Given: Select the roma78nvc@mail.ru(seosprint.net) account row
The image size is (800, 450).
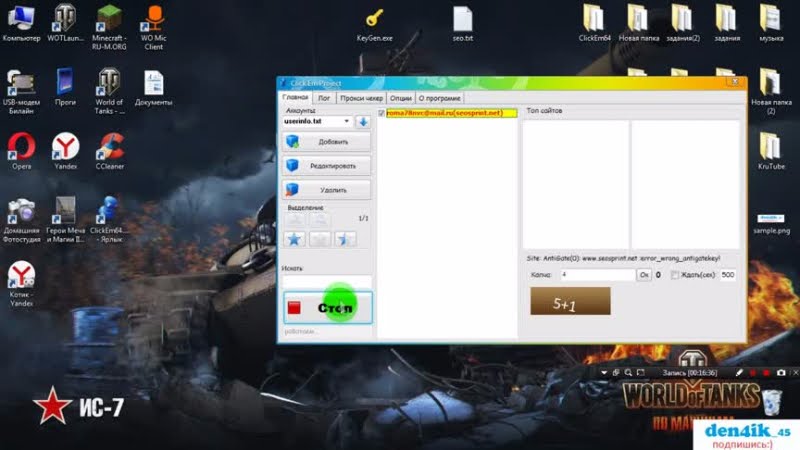Looking at the screenshot, I should [x=452, y=113].
